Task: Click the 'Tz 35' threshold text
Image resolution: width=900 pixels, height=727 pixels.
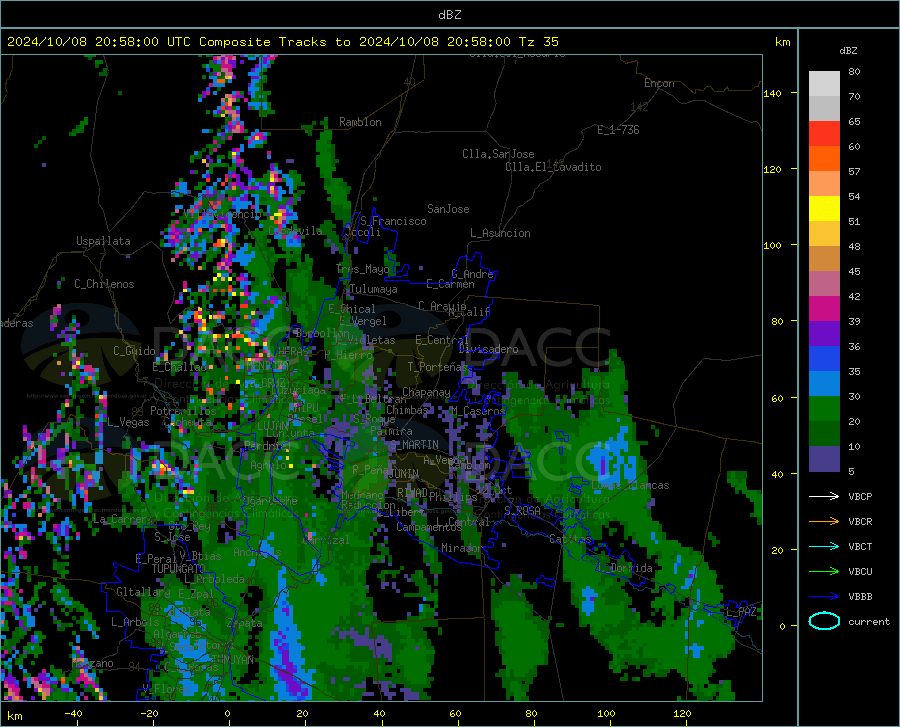Action: pyautogui.click(x=538, y=42)
